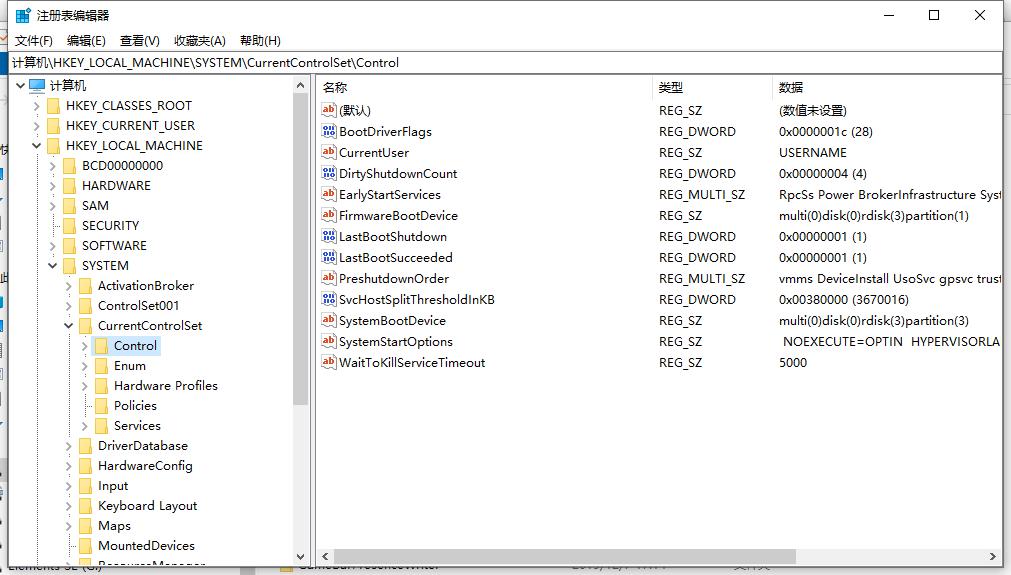Click the icon next to PreshutdownOrder

(x=329, y=278)
